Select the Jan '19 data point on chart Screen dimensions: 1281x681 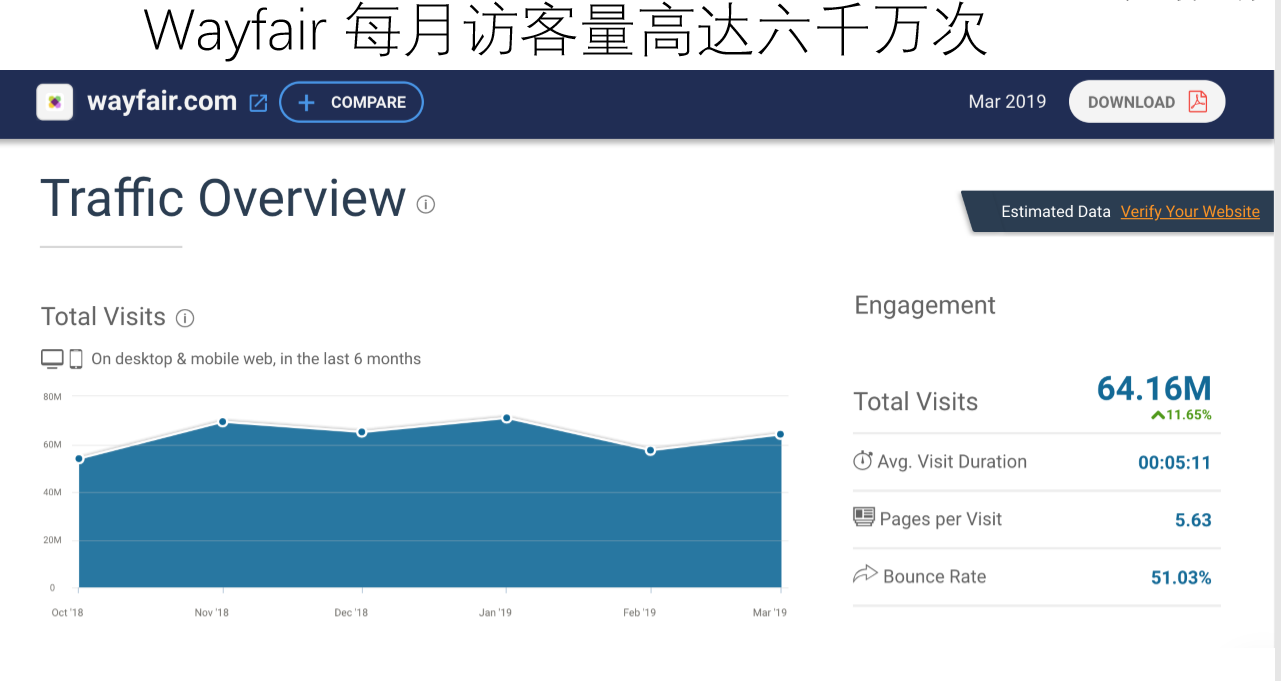[x=507, y=418]
